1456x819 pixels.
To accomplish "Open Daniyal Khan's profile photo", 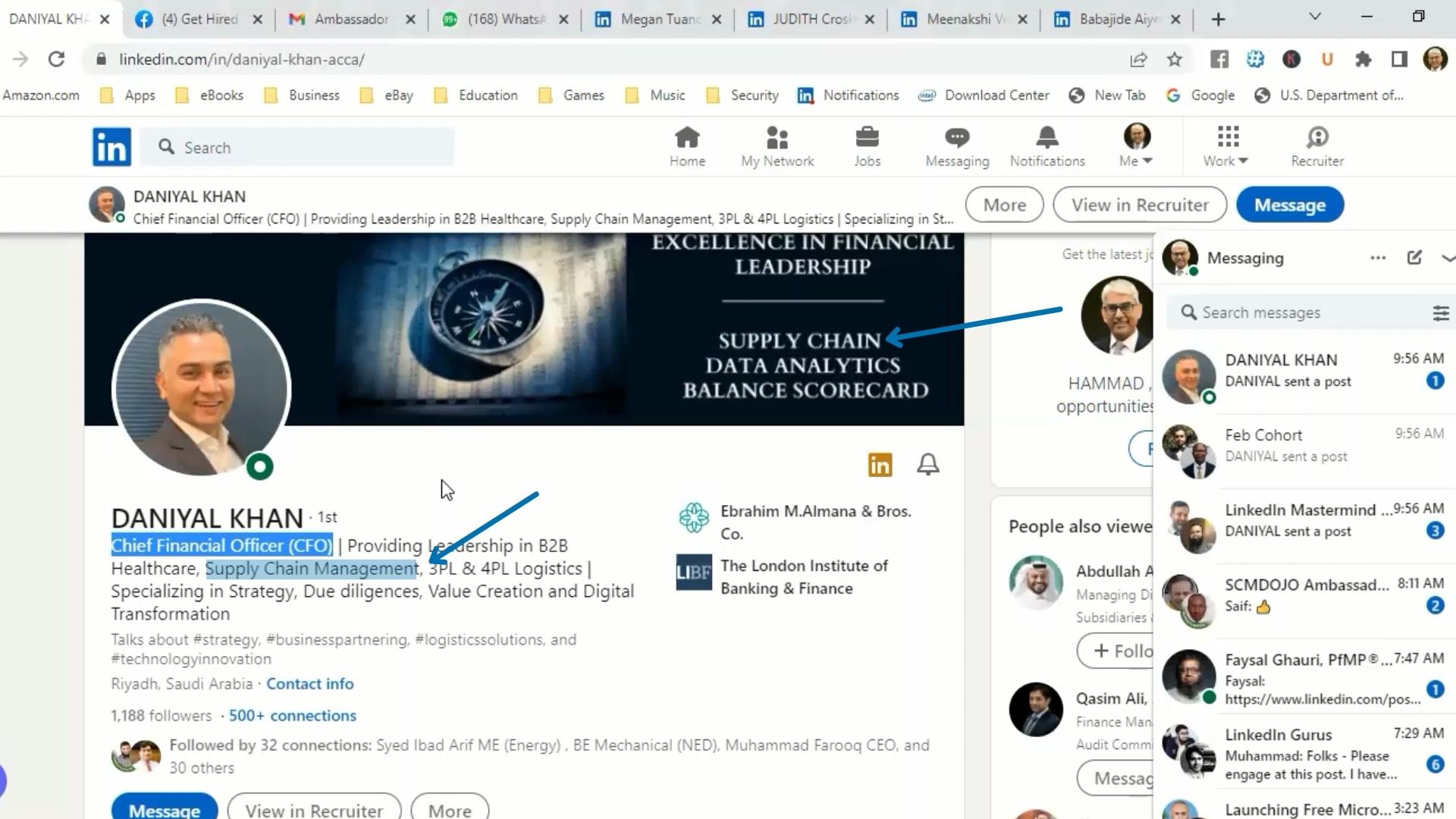I will coord(201,389).
